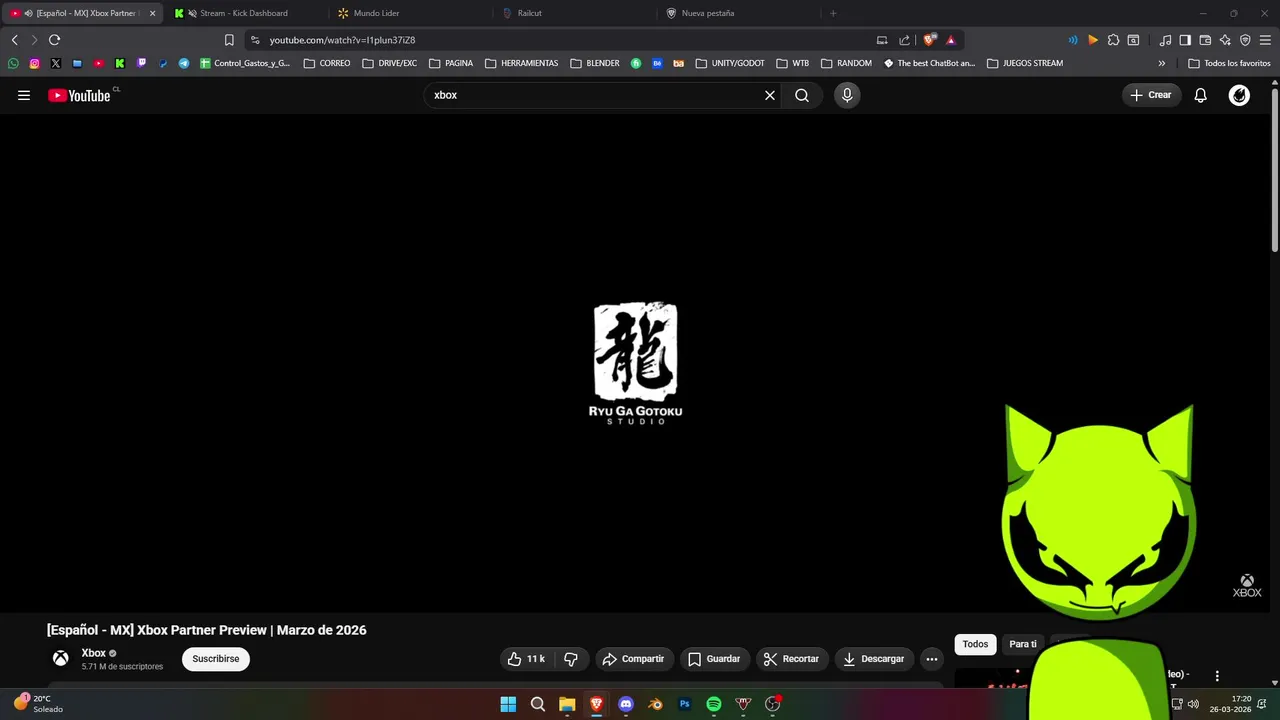This screenshot has height=720, width=1280.
Task: Start voice search with the microphone icon
Action: [847, 95]
